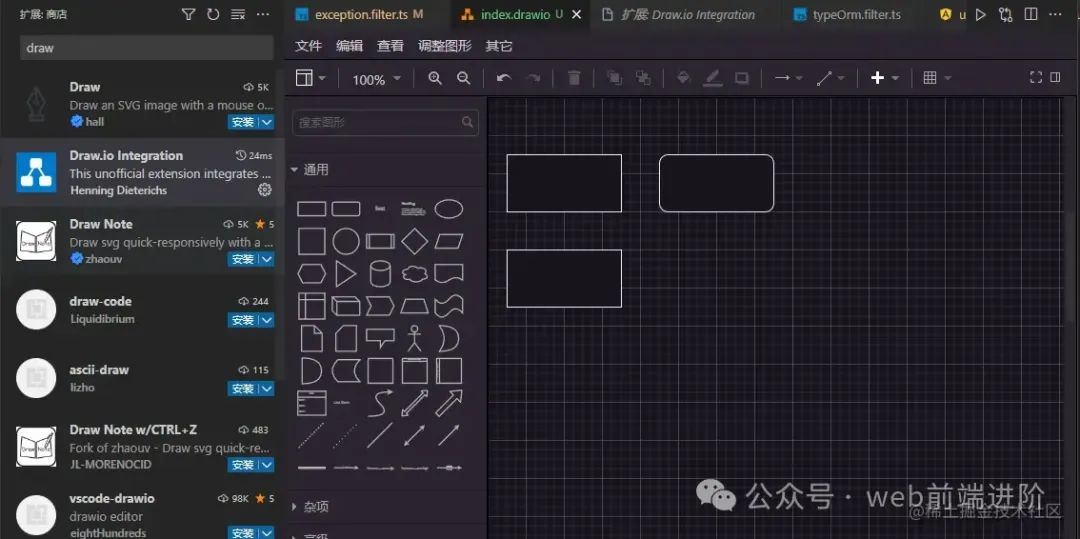The image size is (1080, 539).
Task: Open the 文件 menu
Action: (x=309, y=46)
